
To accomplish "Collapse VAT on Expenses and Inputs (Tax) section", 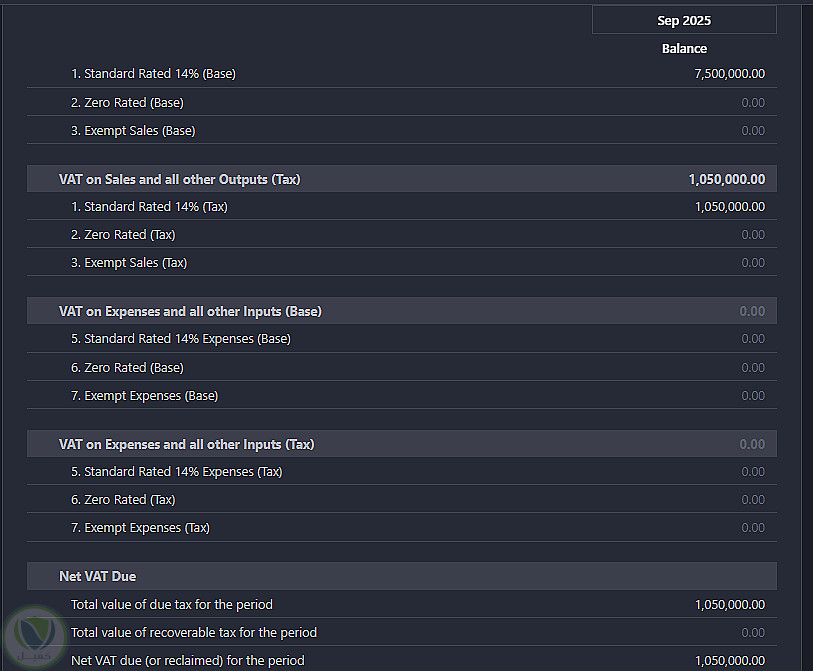I will click(x=186, y=444).
